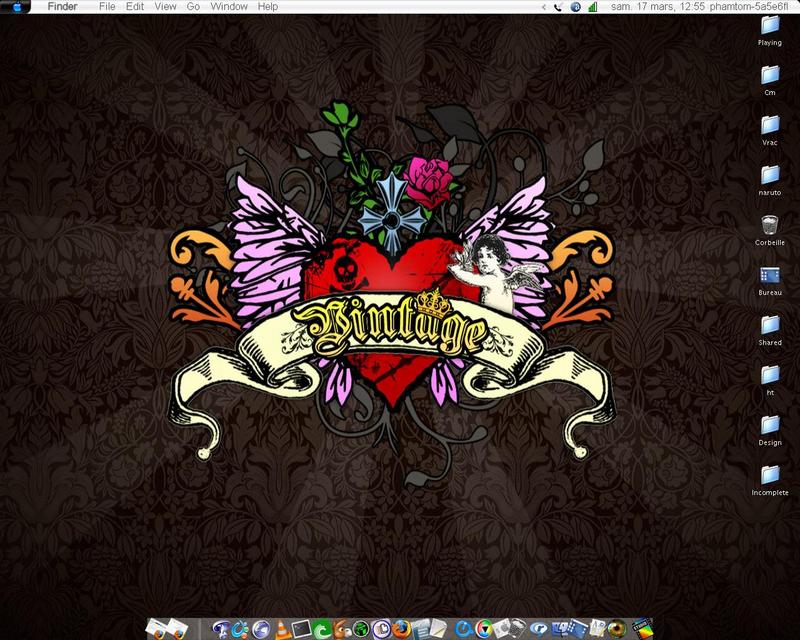Open the Shared folder
Screen dimensions: 800x640
pos(769,326)
